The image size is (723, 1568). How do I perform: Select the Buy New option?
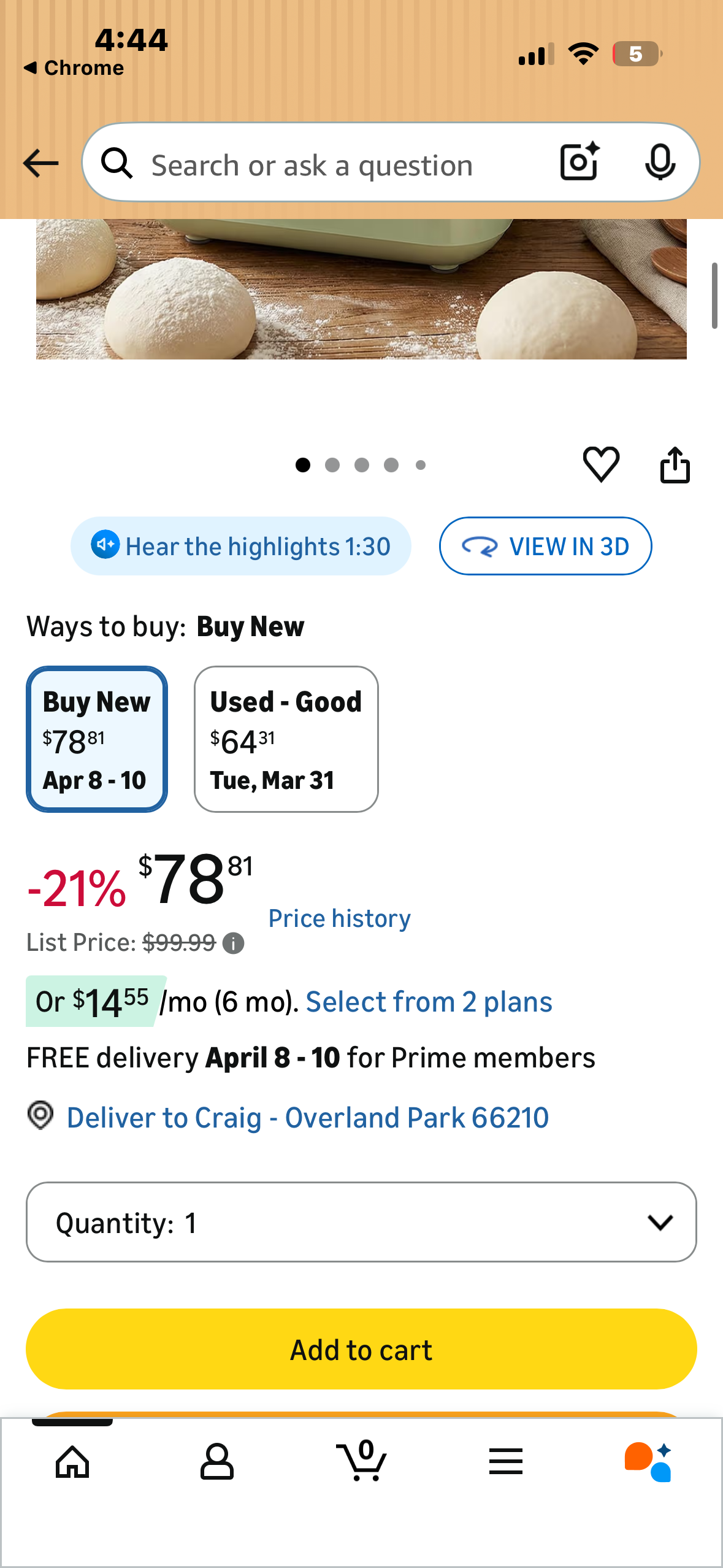(97, 739)
